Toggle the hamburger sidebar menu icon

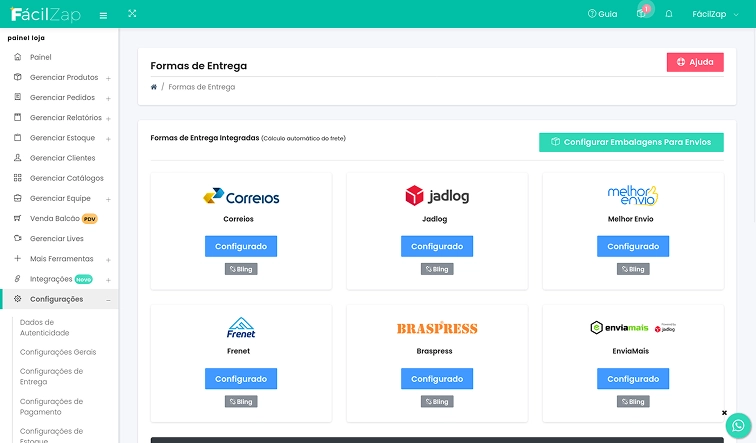[x=103, y=15]
